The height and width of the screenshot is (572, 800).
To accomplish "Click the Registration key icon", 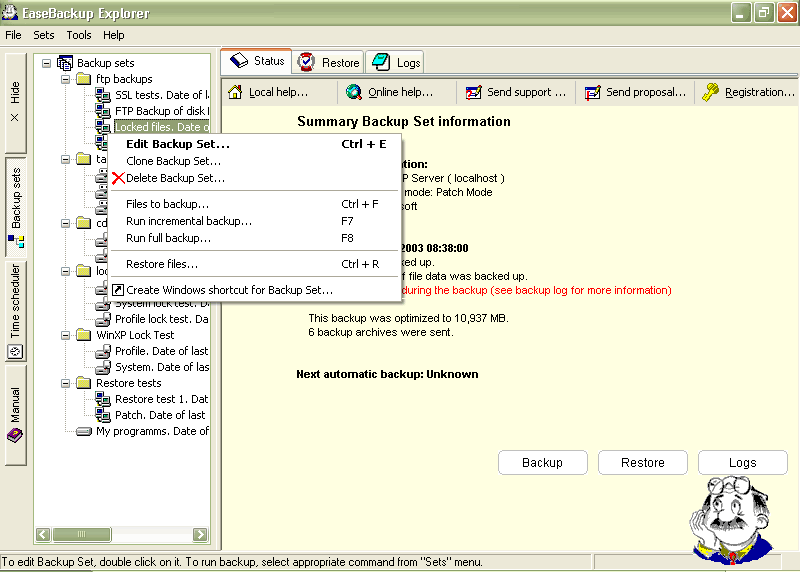I will click(711, 92).
